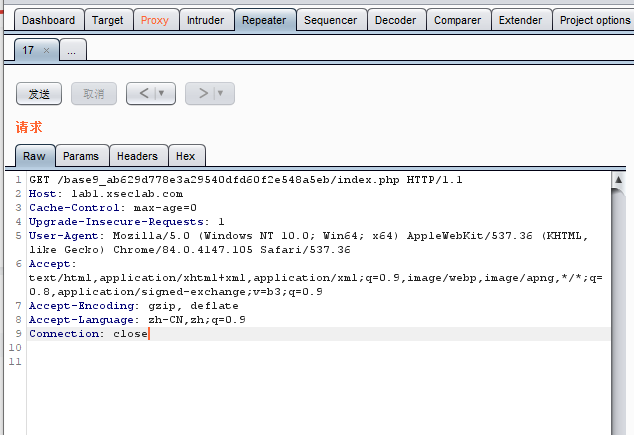The height and width of the screenshot is (435, 634).
Task: Open the Project options tab
Action: [x=594, y=20]
